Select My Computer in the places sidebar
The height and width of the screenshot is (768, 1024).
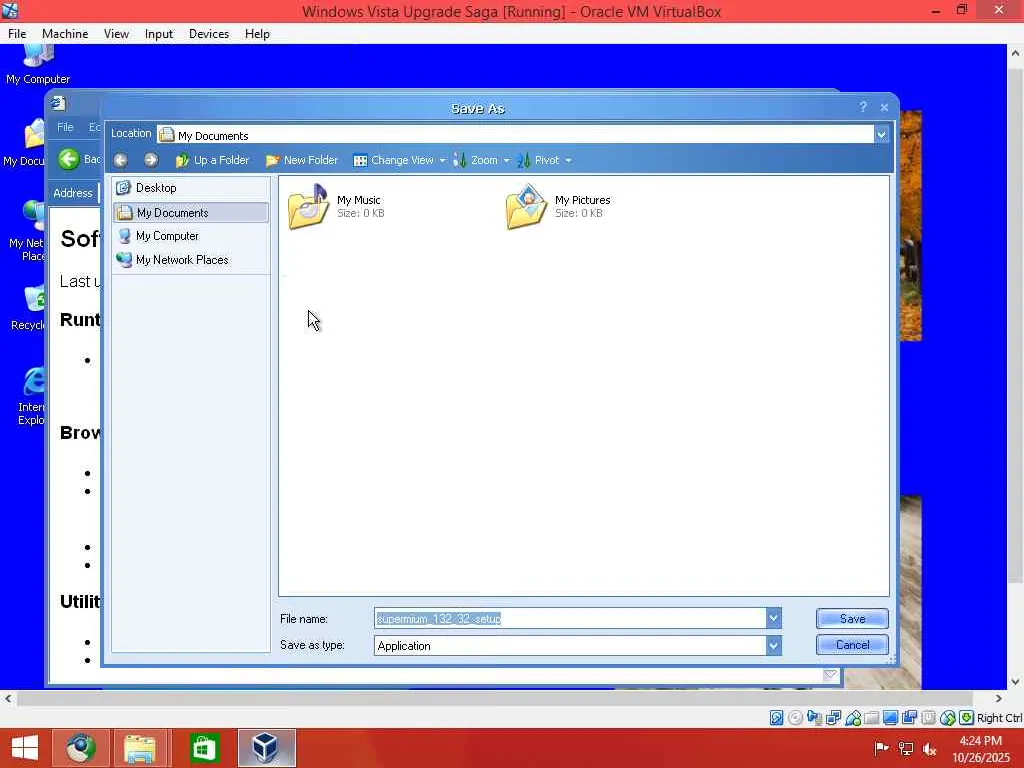tap(191, 236)
